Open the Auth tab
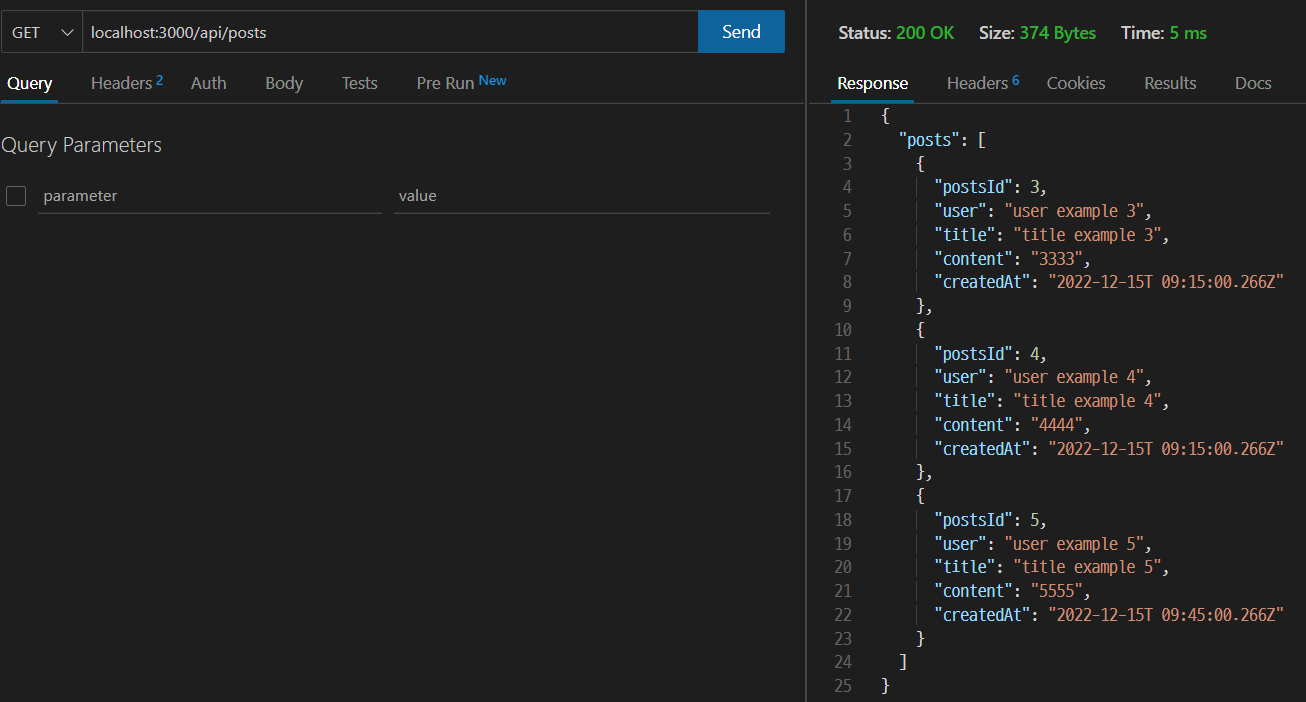Screen dimensions: 1306x702 point(208,83)
